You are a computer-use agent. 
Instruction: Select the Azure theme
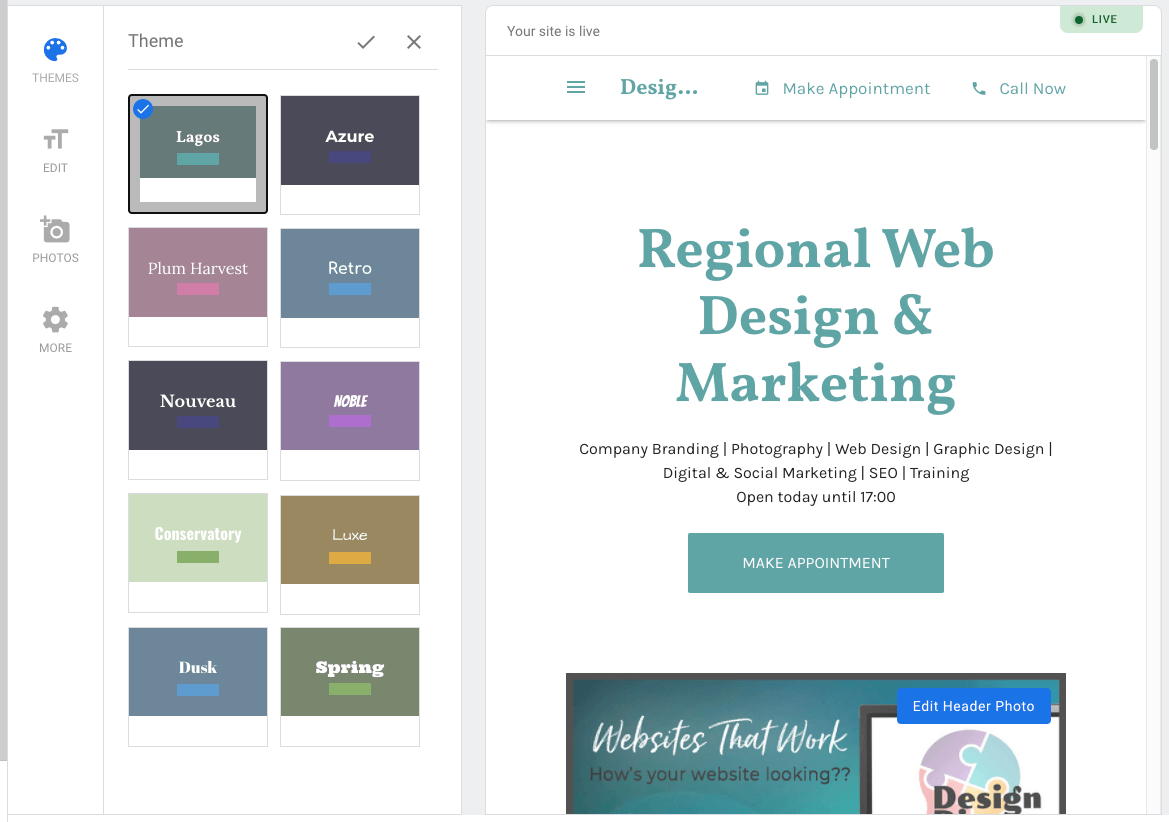coord(350,154)
